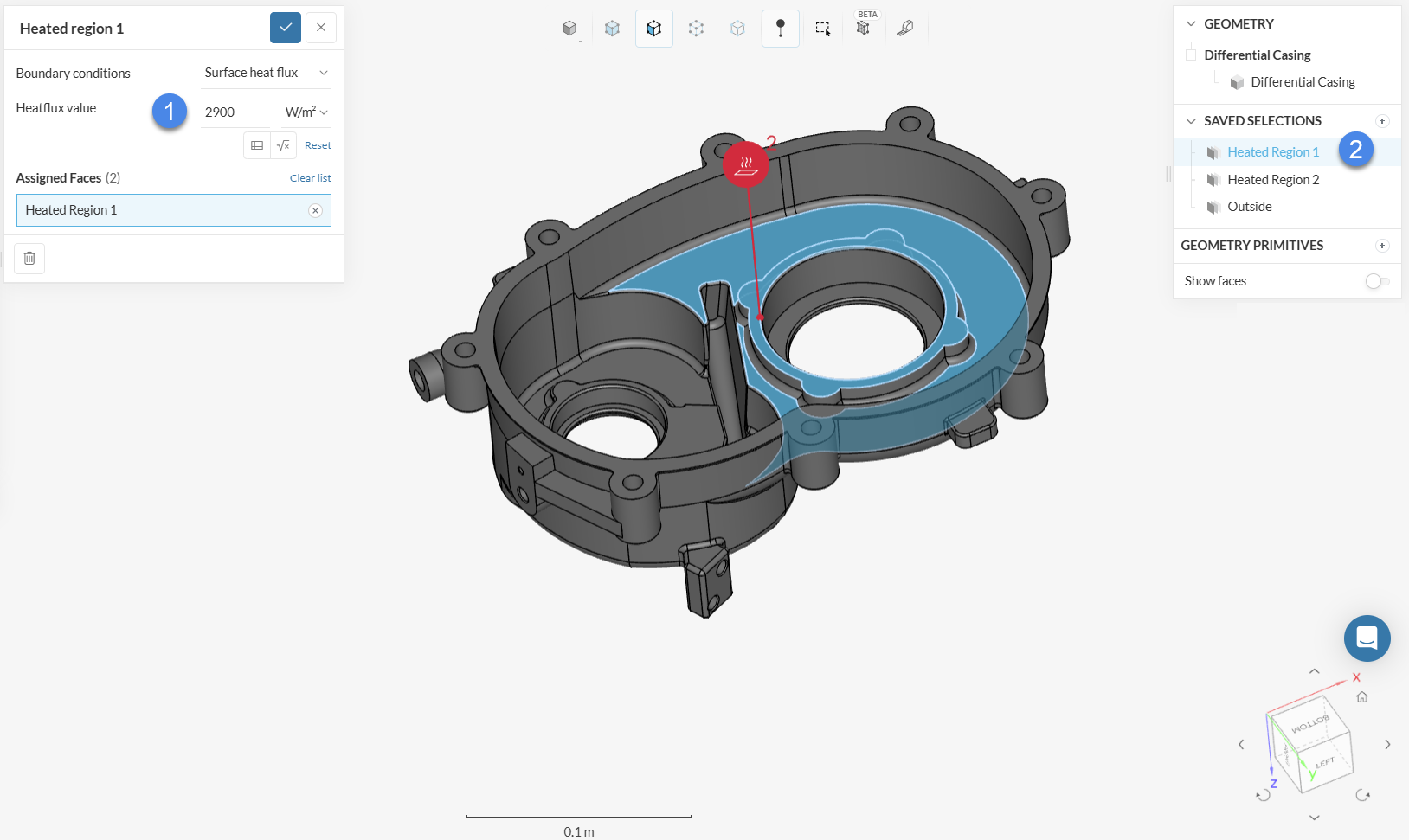Select the Outside saved selection

1249,207
